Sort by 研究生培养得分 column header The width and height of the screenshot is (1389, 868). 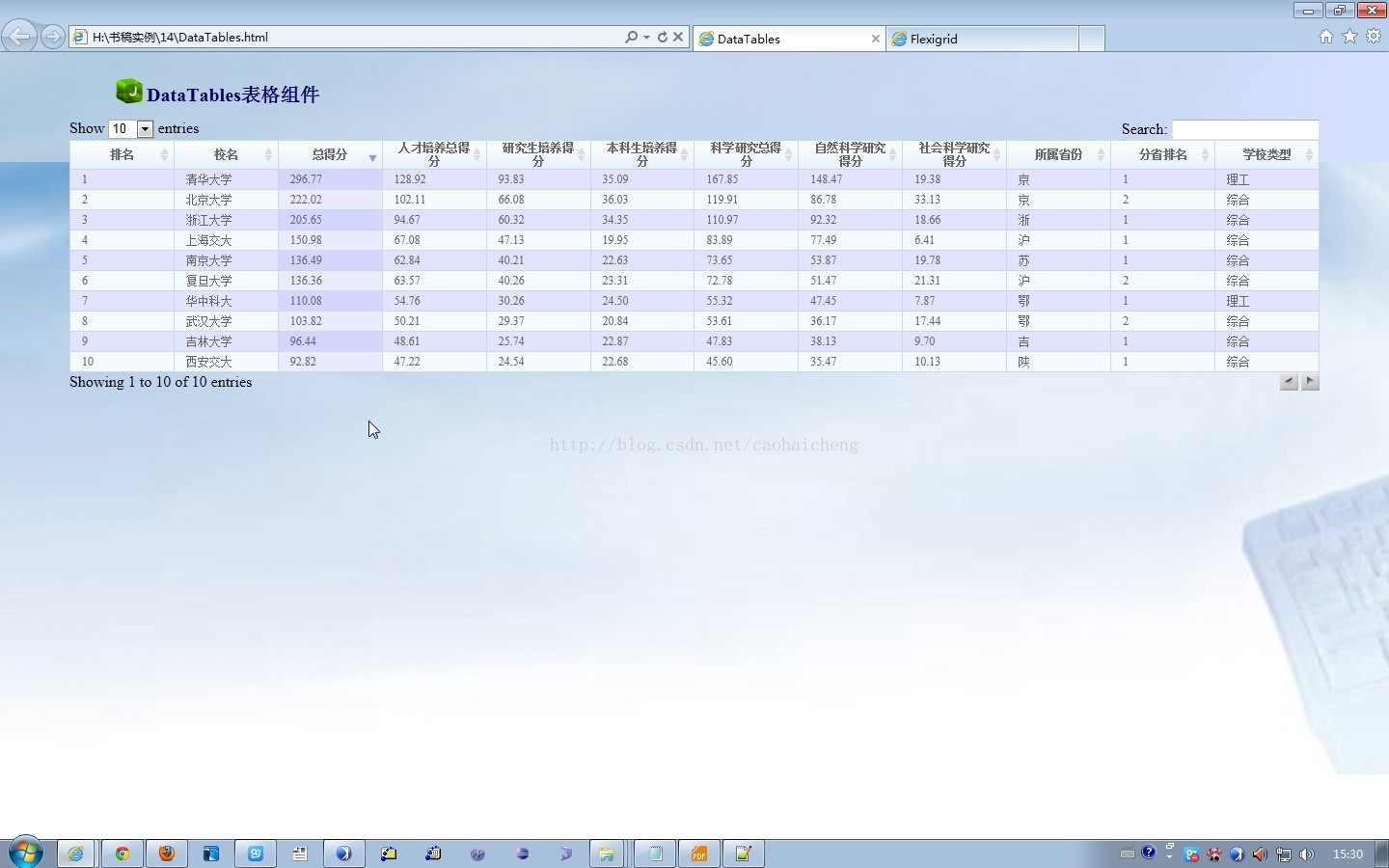point(538,154)
